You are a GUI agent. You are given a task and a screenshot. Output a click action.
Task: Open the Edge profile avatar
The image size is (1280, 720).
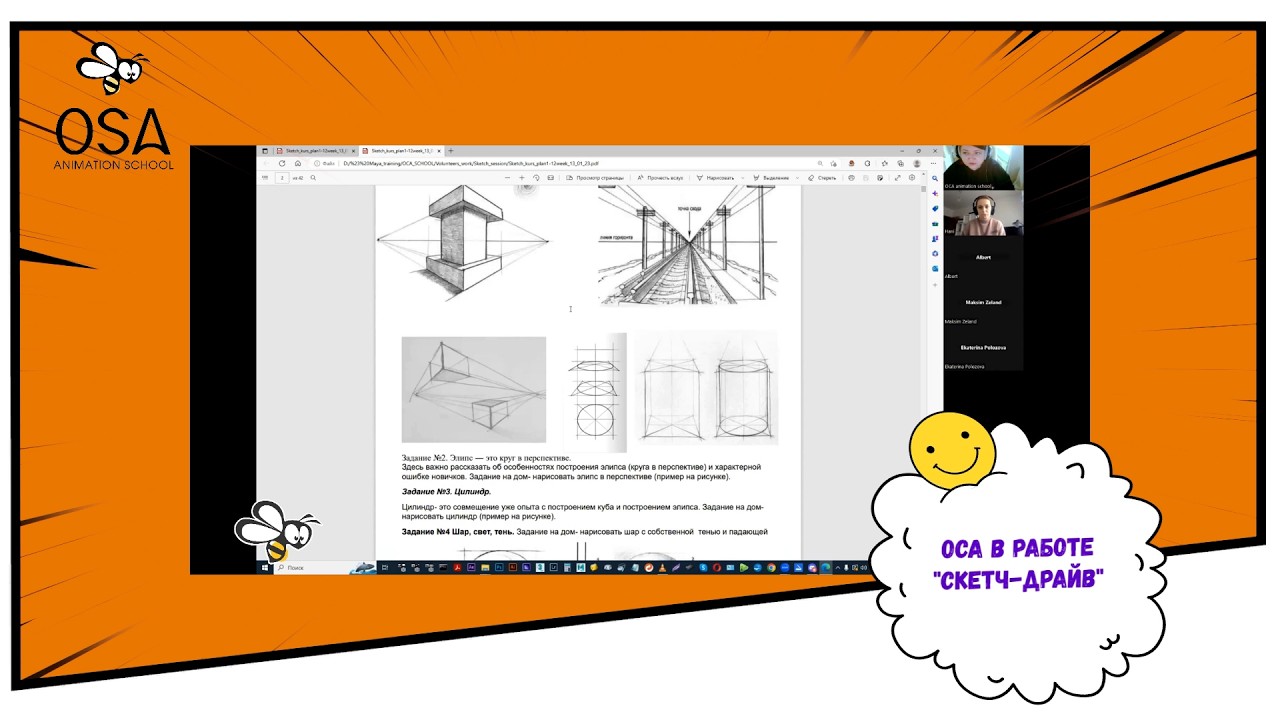917,163
